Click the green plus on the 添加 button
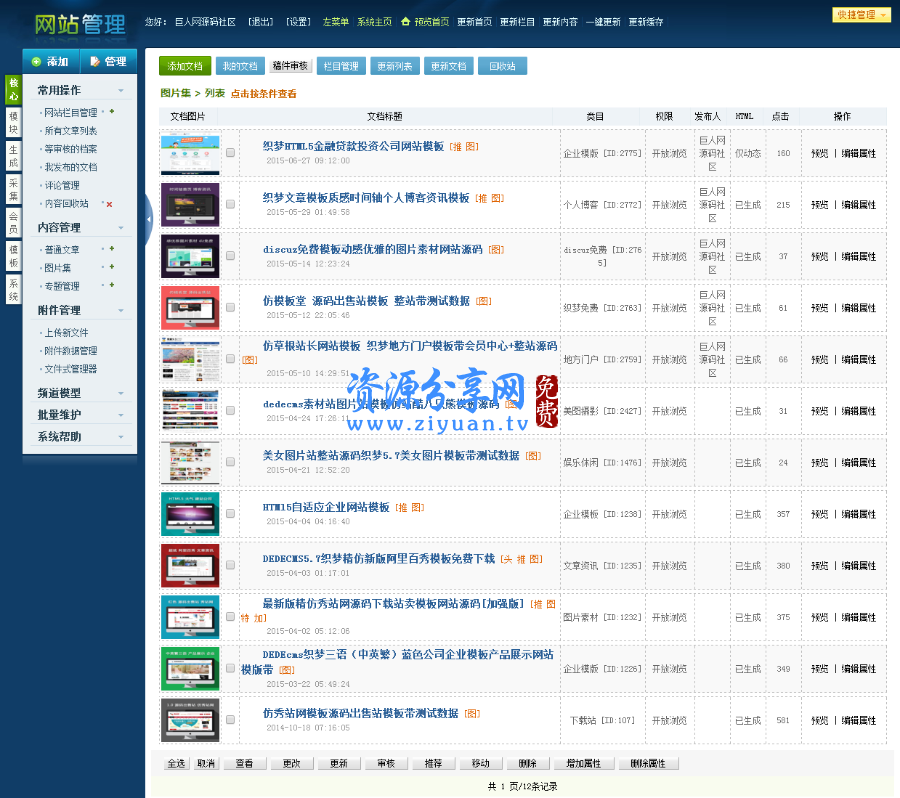Screen dimensions: 900x798 pyautogui.click(x=36, y=61)
